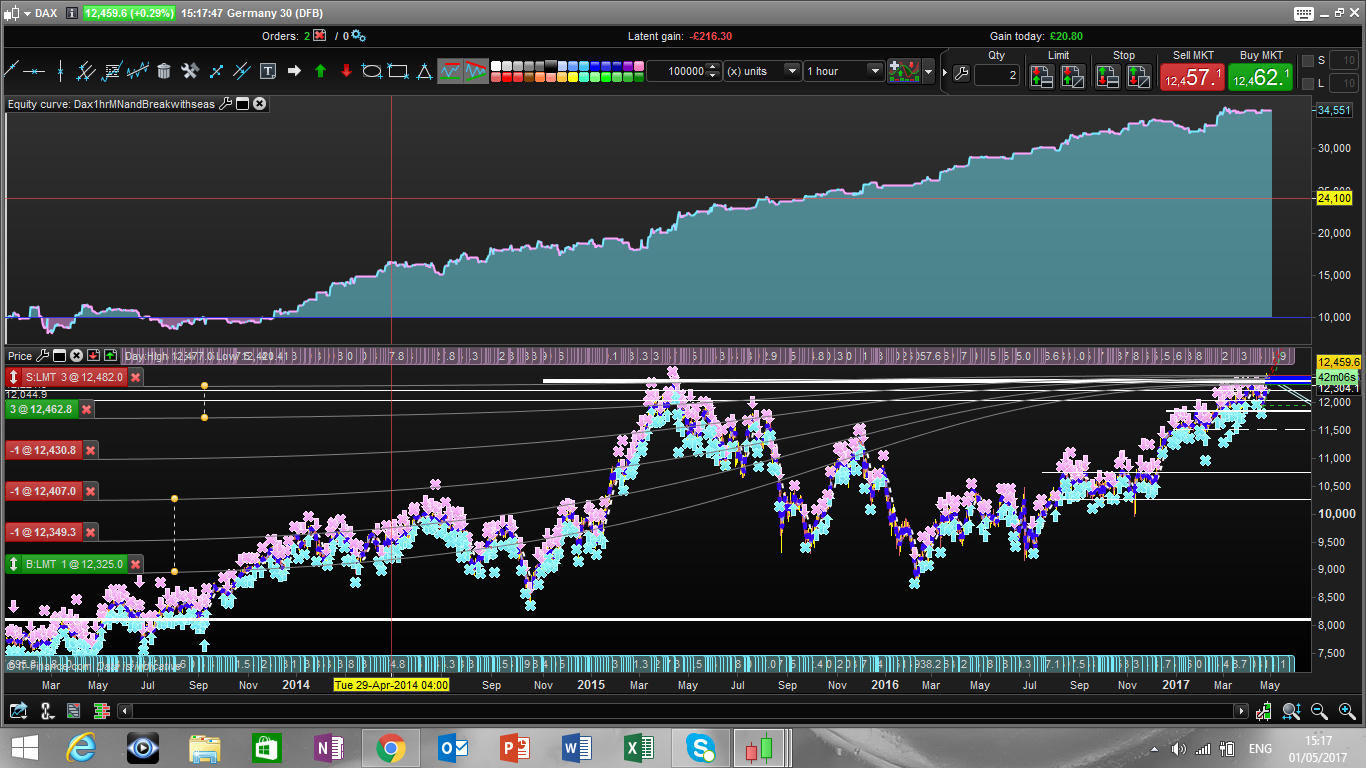
Task: Expand the indicator button dropdown arrow
Action: click(x=929, y=72)
